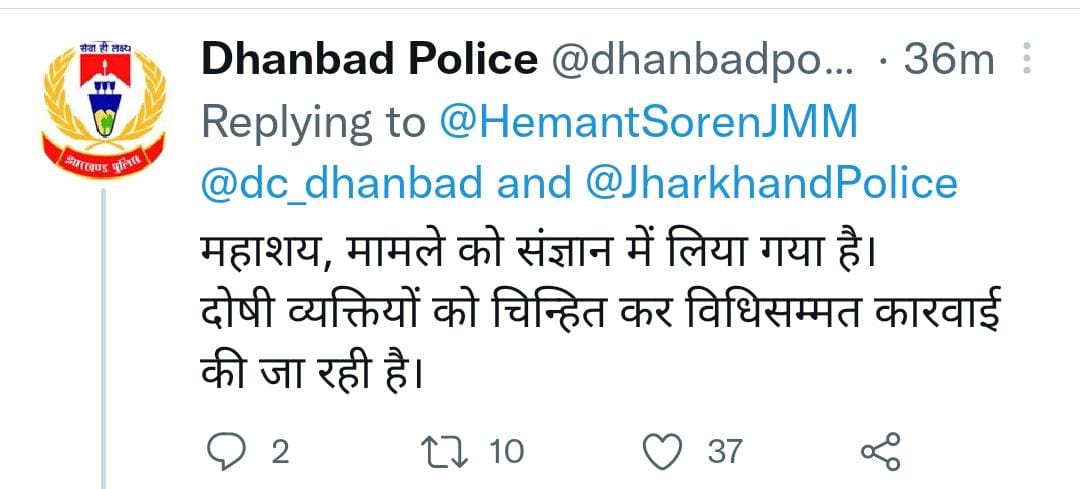Image resolution: width=1080 pixels, height=489 pixels.
Task: Click the like count 37
Action: tap(725, 452)
